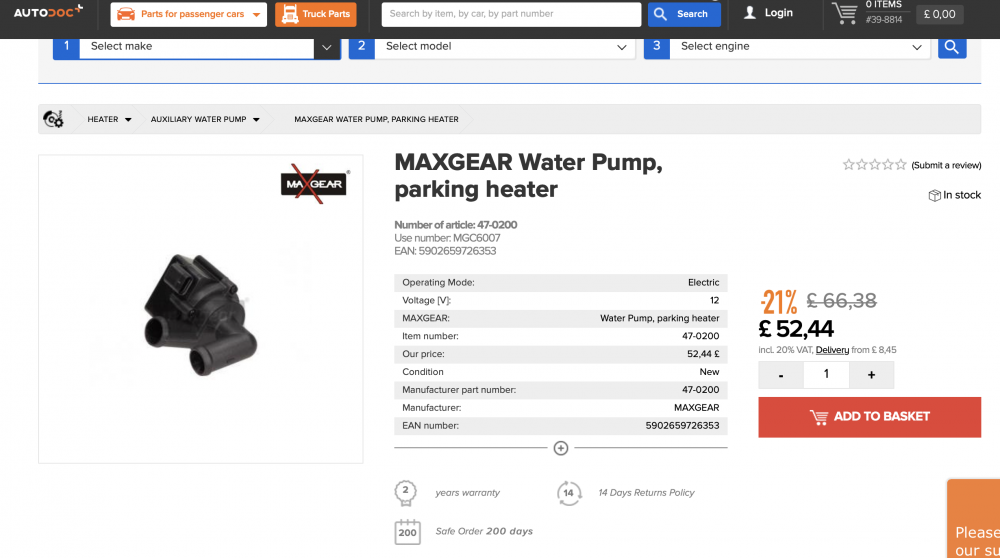The image size is (1000, 558).
Task: Increase quantity with plus button
Action: pos(871,375)
